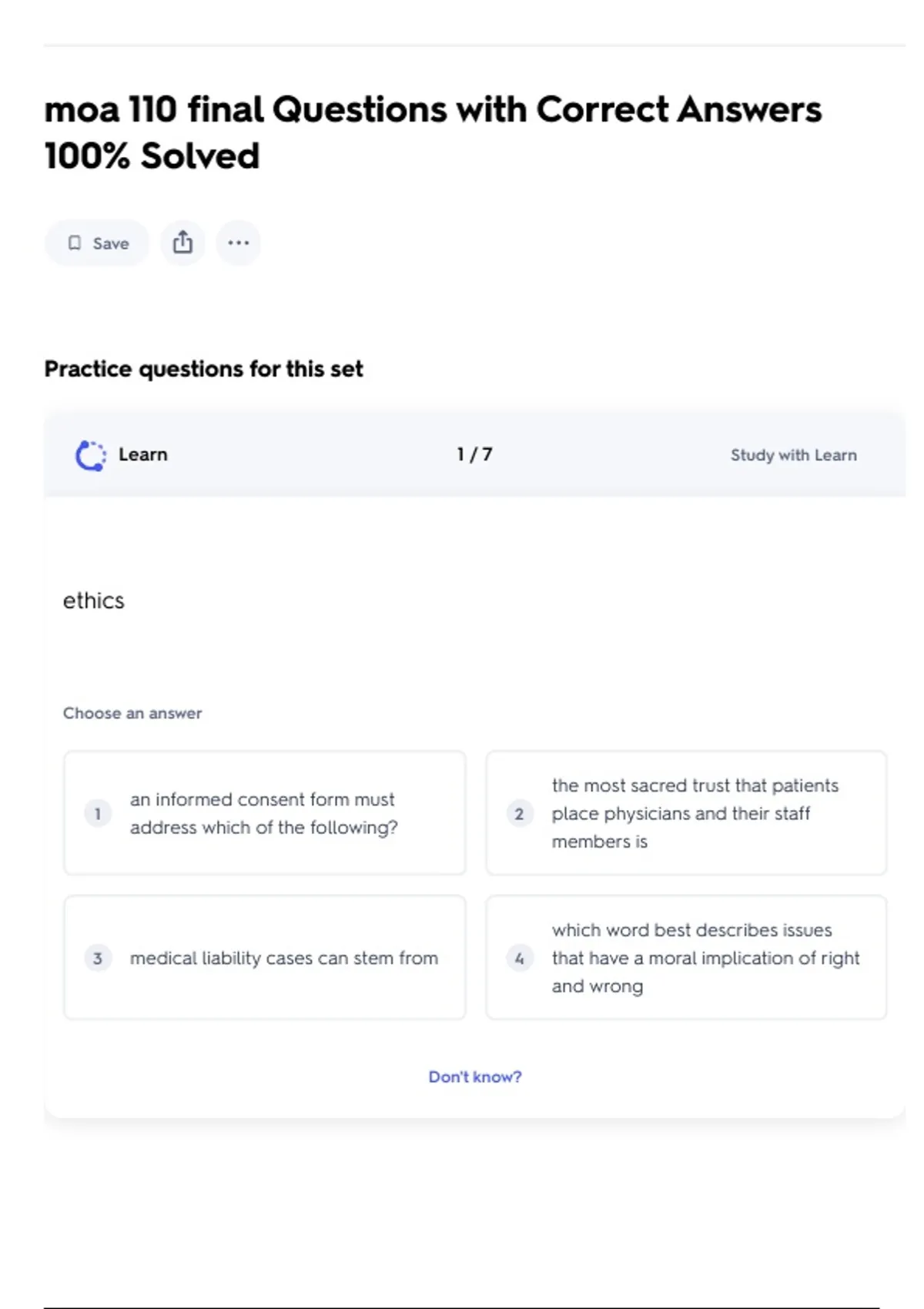The image size is (924, 1309).
Task: Click the number 2 badge icon
Action: 519,813
